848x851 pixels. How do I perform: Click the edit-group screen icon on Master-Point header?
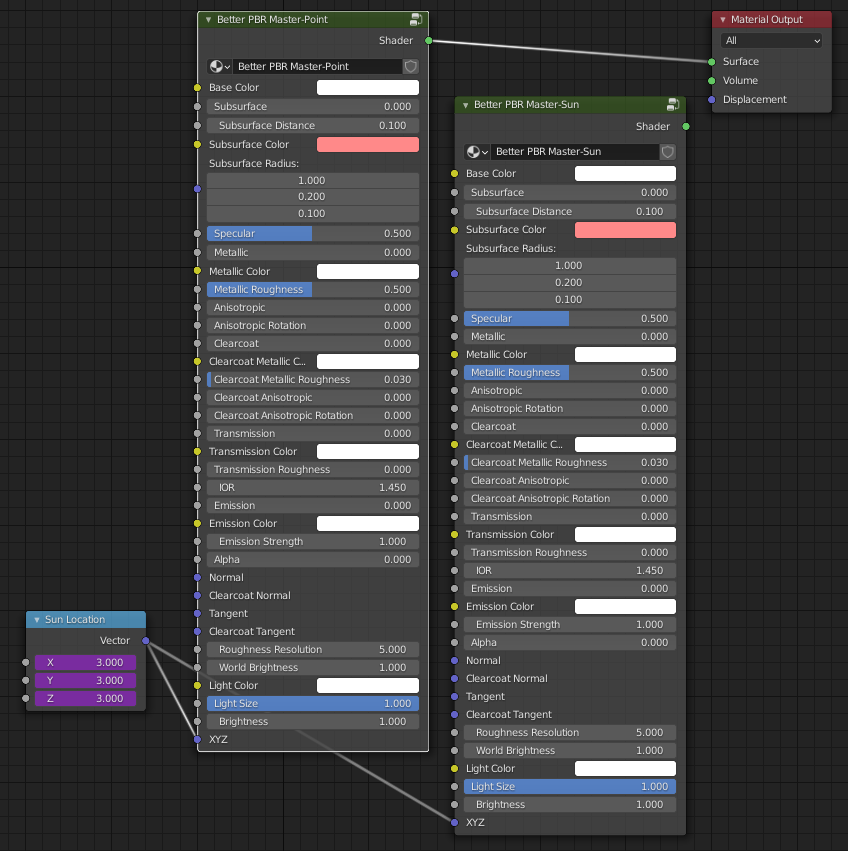[x=416, y=19]
